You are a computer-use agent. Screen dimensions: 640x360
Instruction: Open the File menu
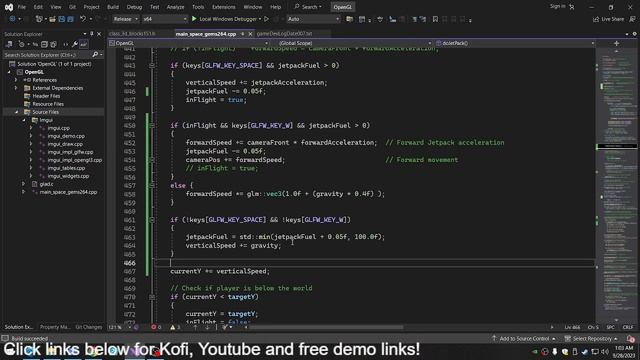tap(22, 7)
